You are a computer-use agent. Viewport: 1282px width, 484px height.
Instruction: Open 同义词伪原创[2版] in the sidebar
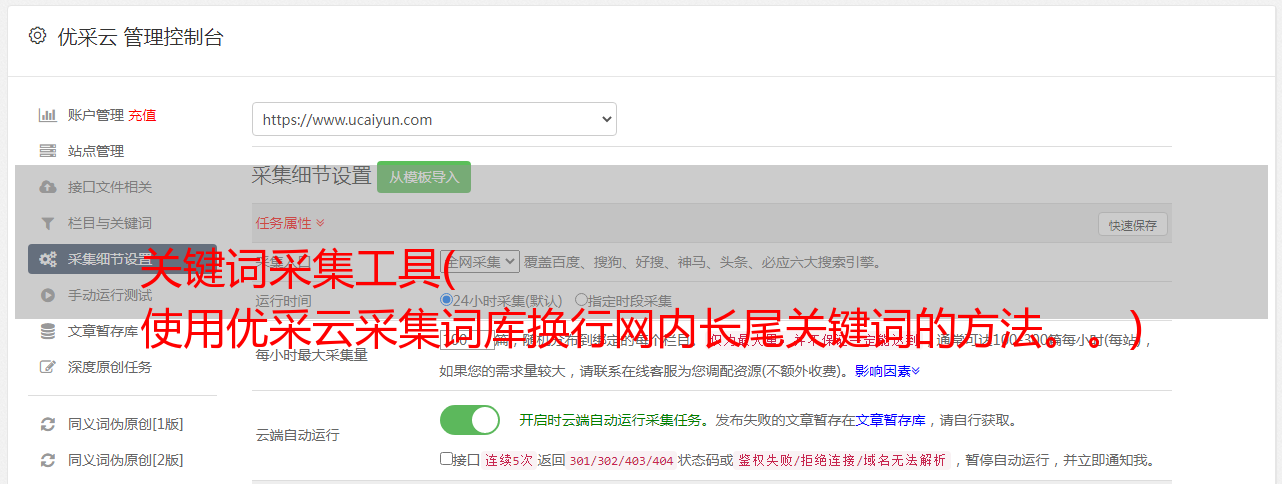click(x=125, y=460)
